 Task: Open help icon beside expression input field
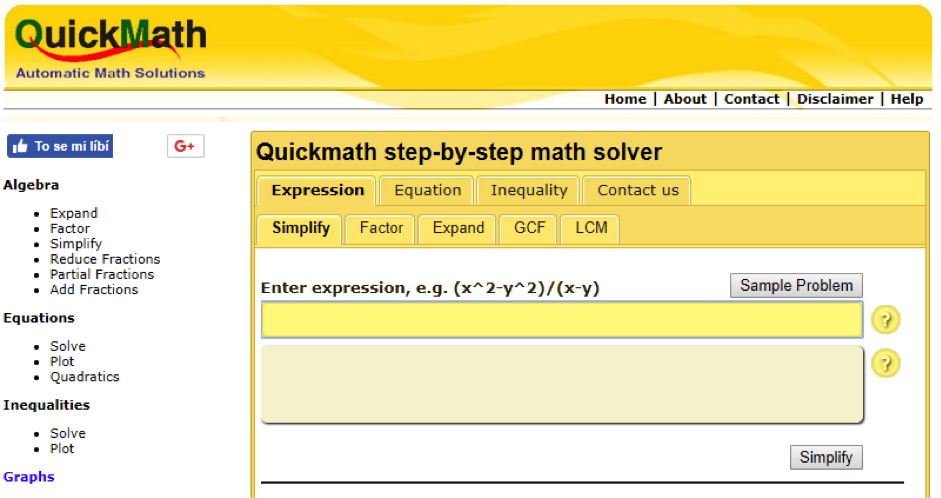885,319
